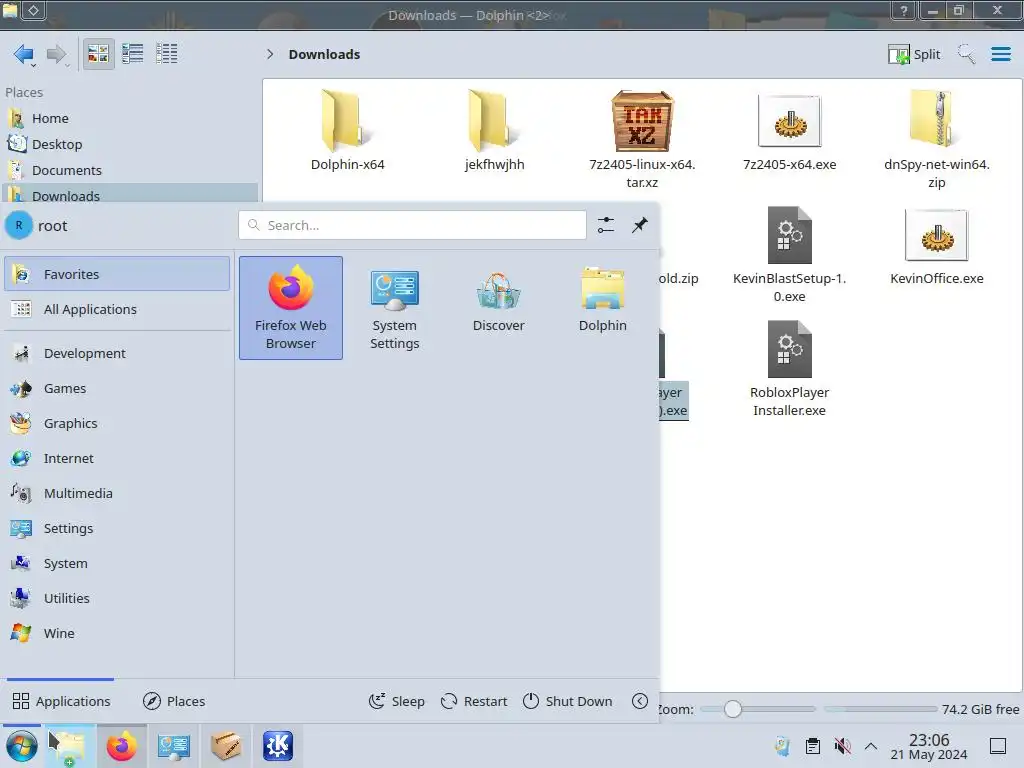The width and height of the screenshot is (1024, 768).
Task: Open Multimedia category
Action: [117, 493]
